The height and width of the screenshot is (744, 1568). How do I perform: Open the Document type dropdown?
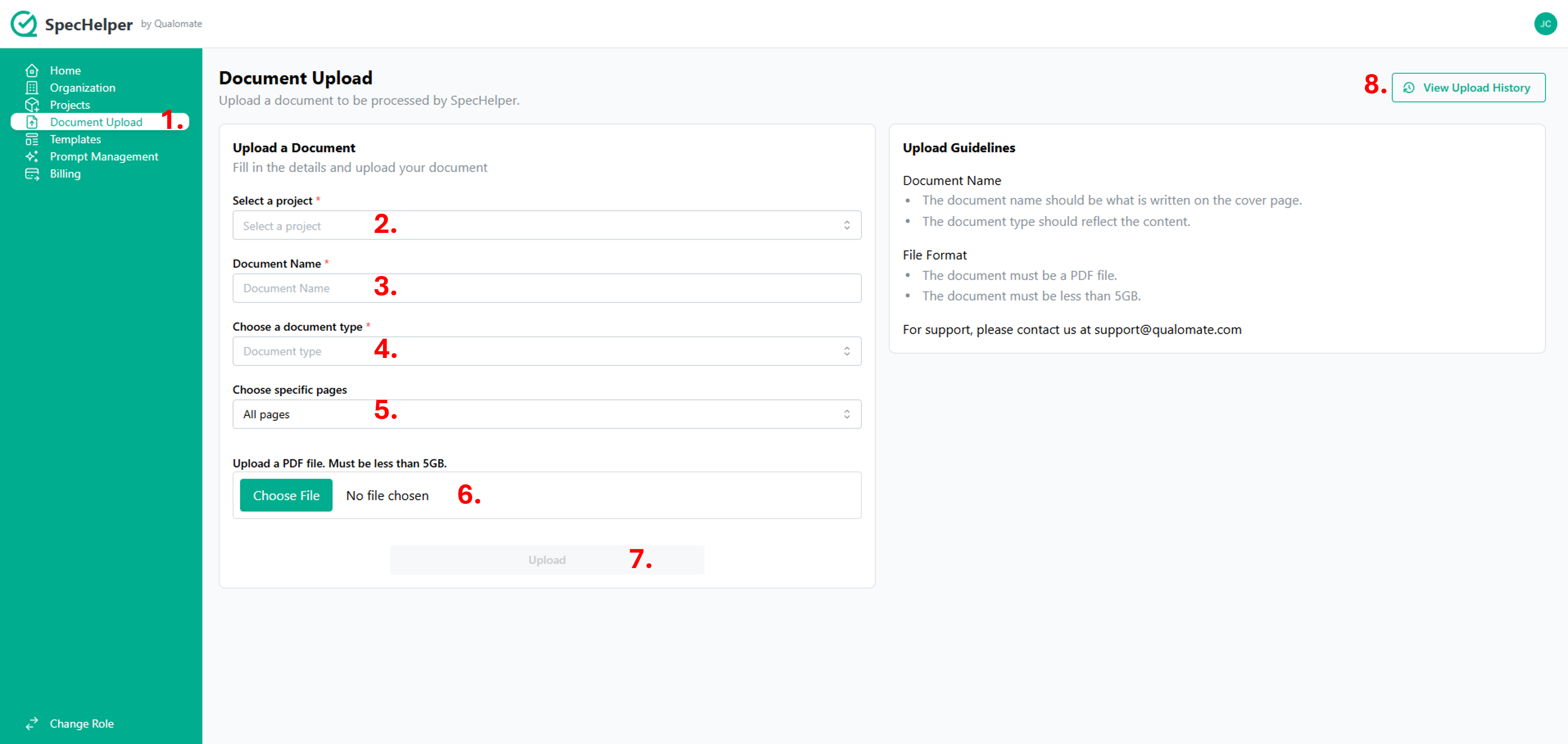point(546,351)
